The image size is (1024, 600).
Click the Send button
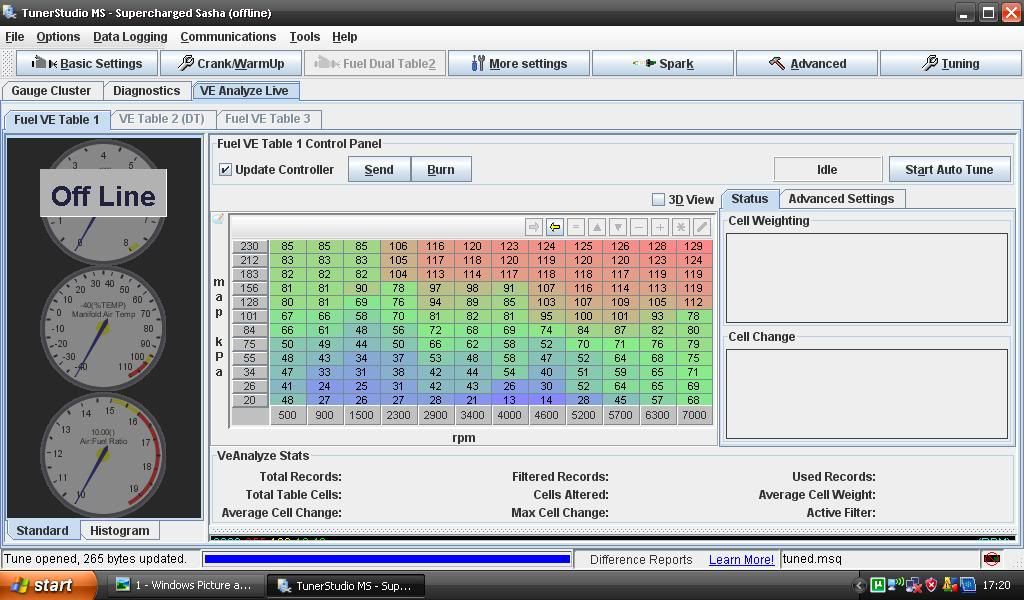[379, 170]
